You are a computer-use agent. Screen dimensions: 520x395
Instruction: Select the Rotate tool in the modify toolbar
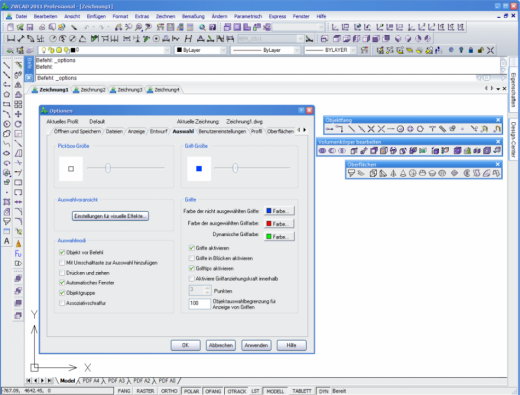[18, 124]
